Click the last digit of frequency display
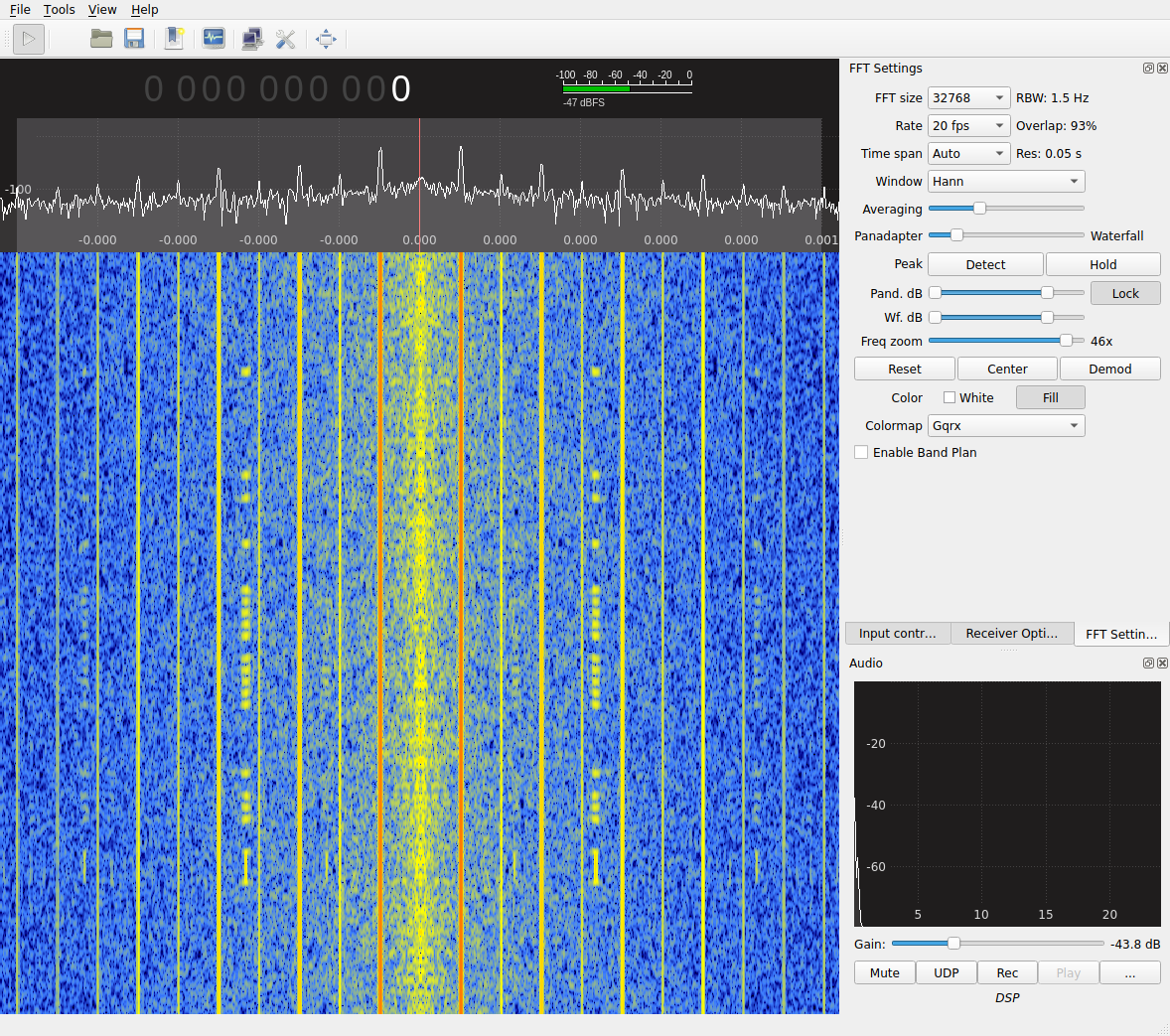Viewport: 1170px width, 1036px height. (x=400, y=89)
